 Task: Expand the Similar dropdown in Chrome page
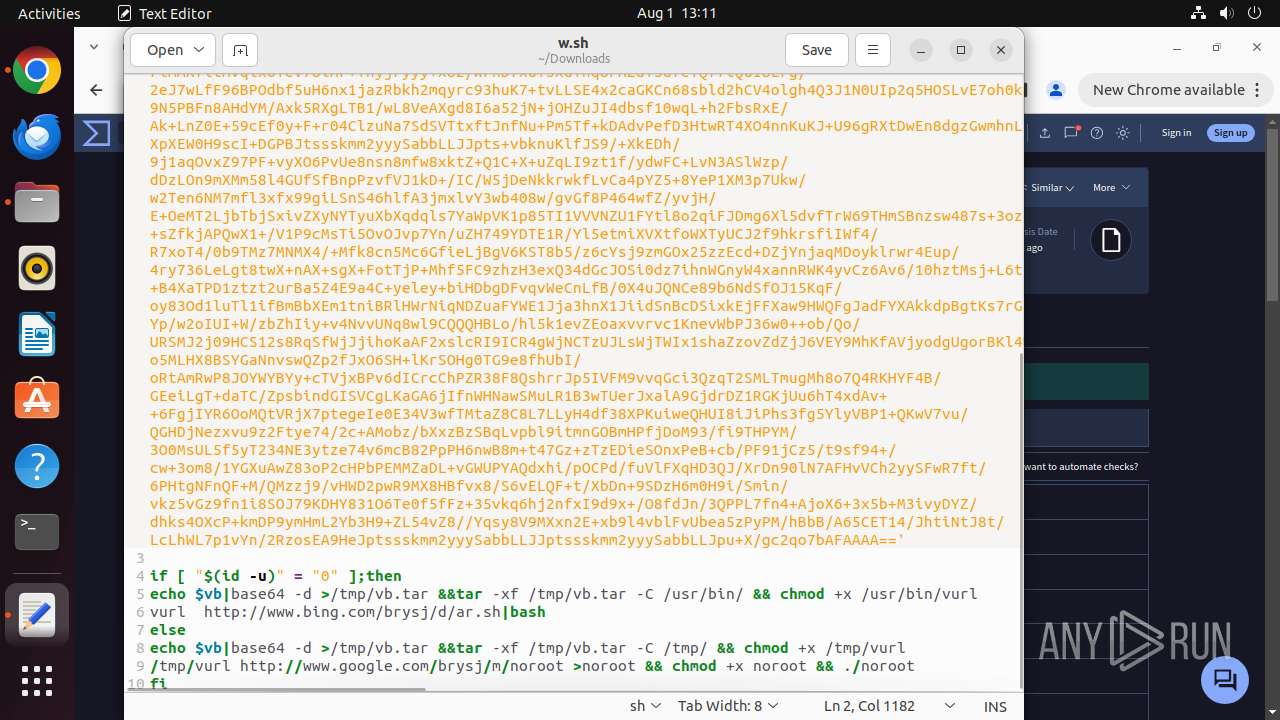1052,188
